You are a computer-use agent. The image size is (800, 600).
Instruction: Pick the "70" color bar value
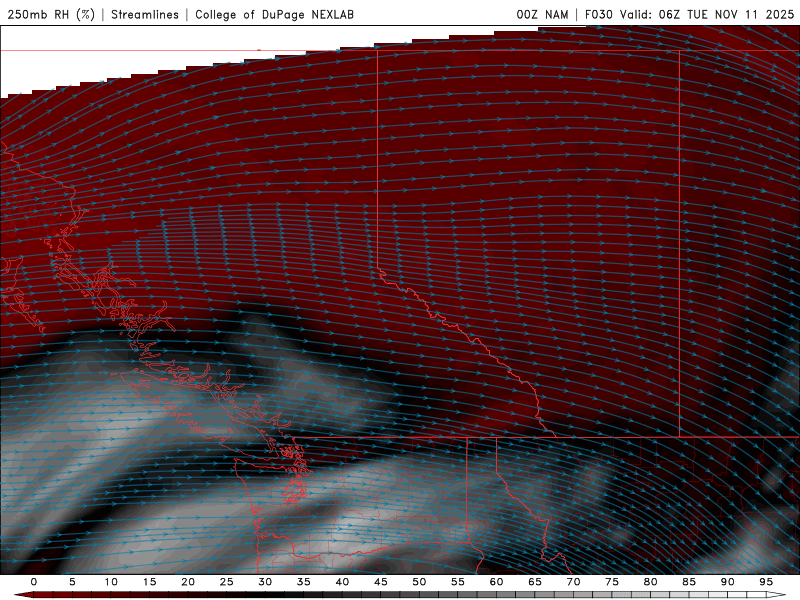tap(573, 582)
